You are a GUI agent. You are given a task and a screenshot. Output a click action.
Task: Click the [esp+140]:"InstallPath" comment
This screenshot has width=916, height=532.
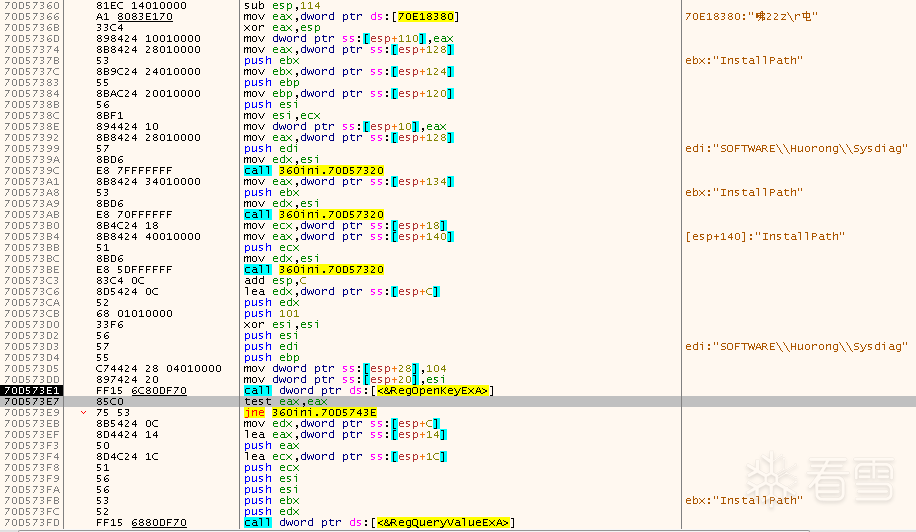coord(765,237)
